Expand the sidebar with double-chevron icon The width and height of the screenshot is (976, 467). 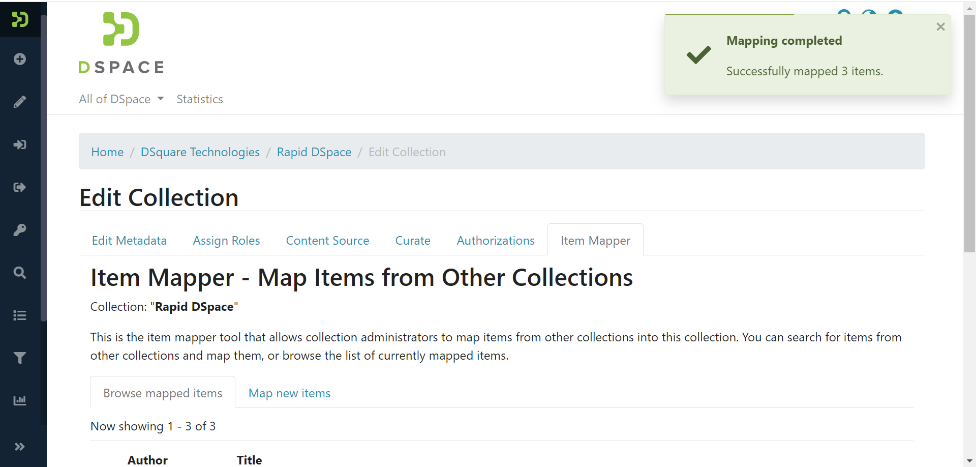click(20, 446)
